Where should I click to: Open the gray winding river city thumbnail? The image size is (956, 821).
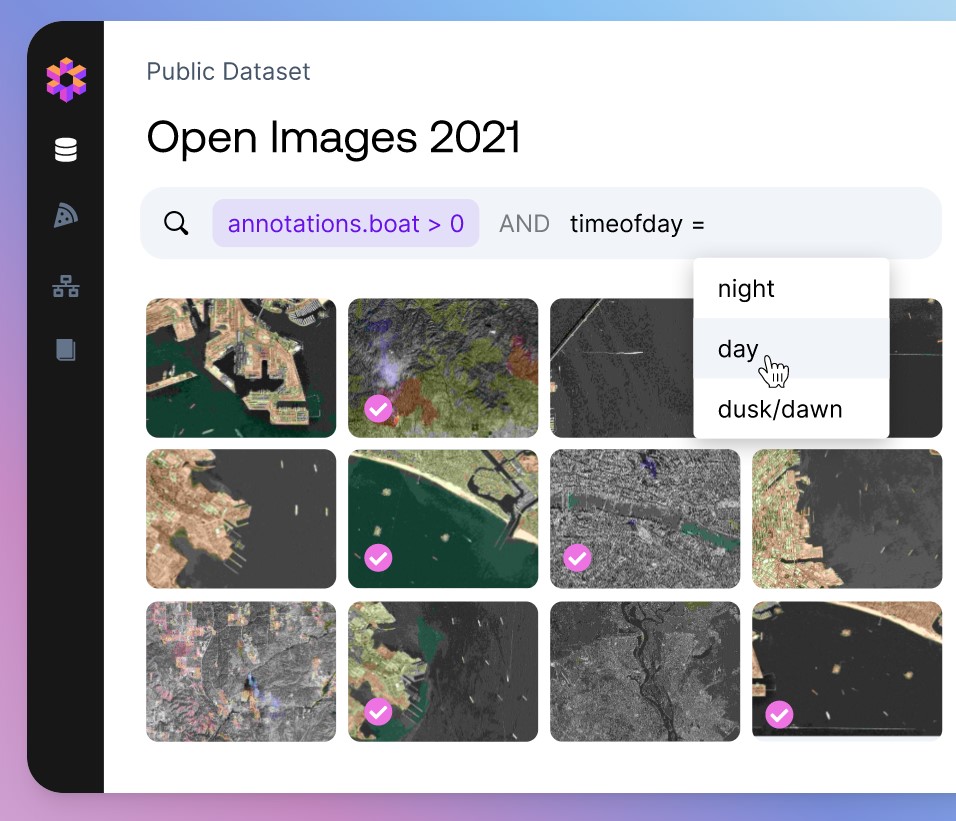click(645, 671)
